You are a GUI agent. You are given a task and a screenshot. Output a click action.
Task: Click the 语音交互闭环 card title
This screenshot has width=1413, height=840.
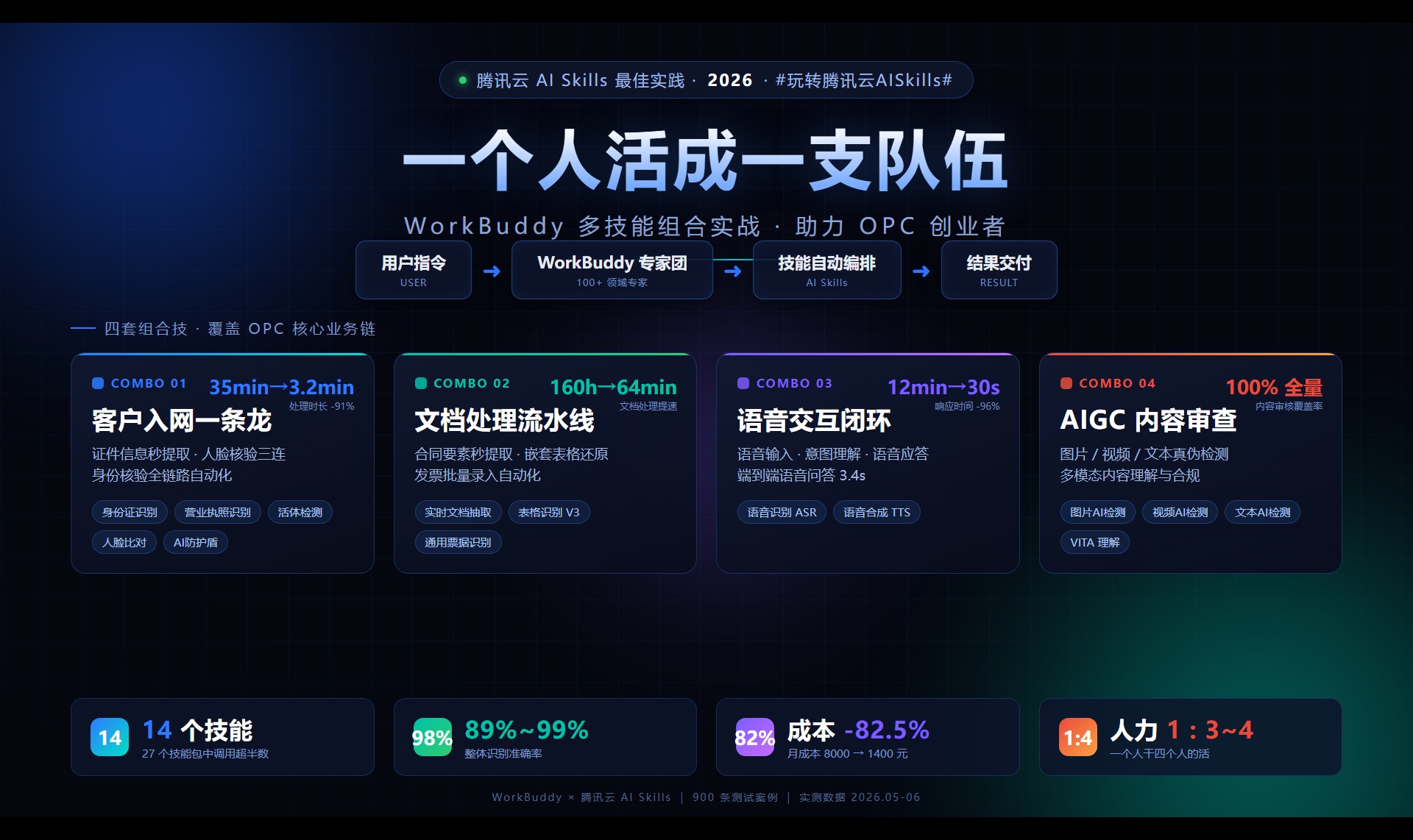click(814, 420)
